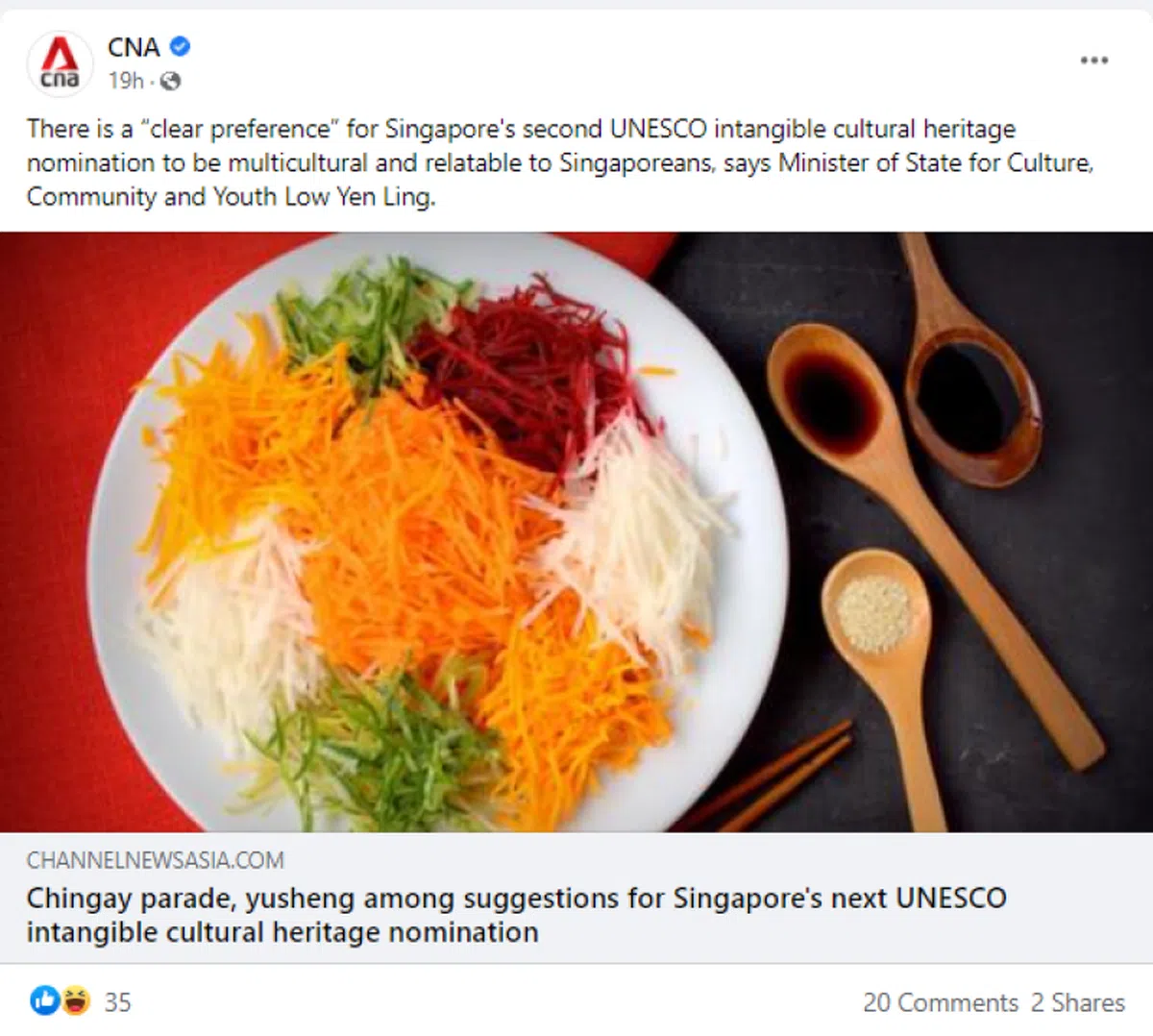This screenshot has height=1036, width=1153.
Task: Click the blue Like reaction icon
Action: 44,1000
